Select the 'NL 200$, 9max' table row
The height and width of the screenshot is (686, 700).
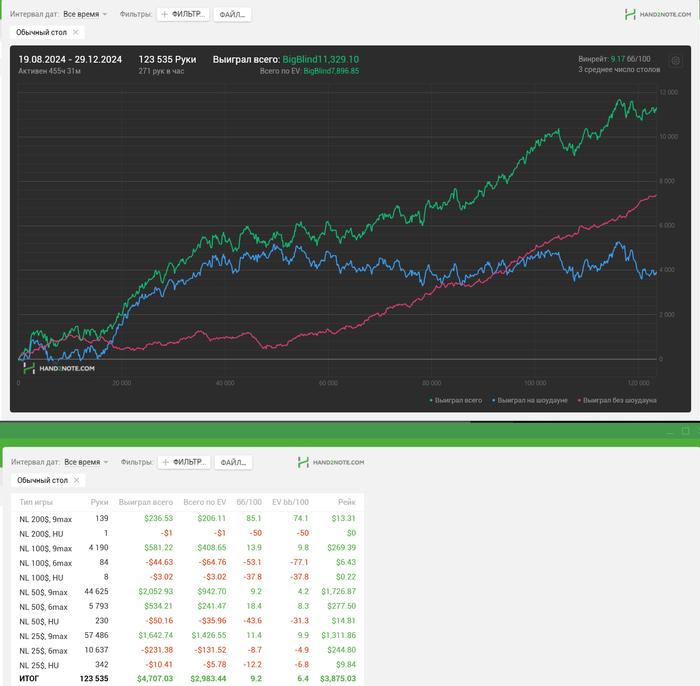188,519
